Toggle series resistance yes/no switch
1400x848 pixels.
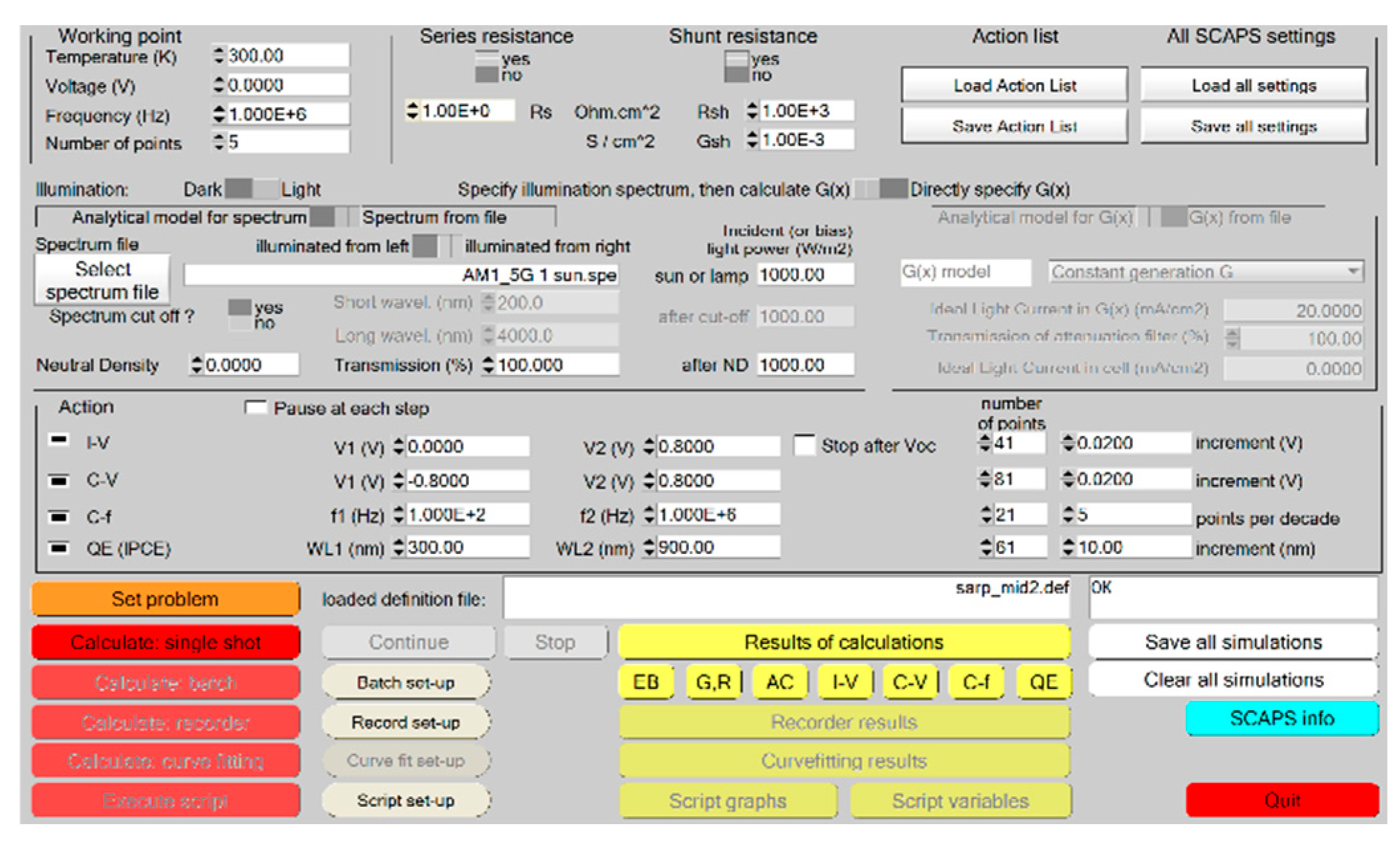tap(487, 67)
